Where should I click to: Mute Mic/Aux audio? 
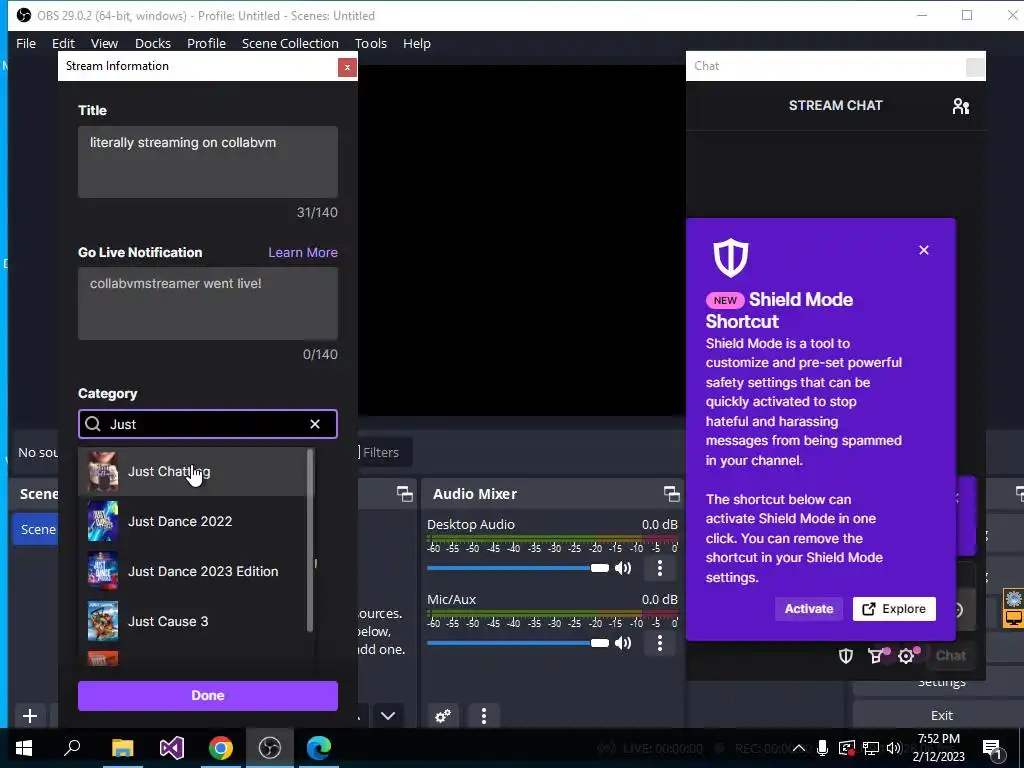pos(623,643)
